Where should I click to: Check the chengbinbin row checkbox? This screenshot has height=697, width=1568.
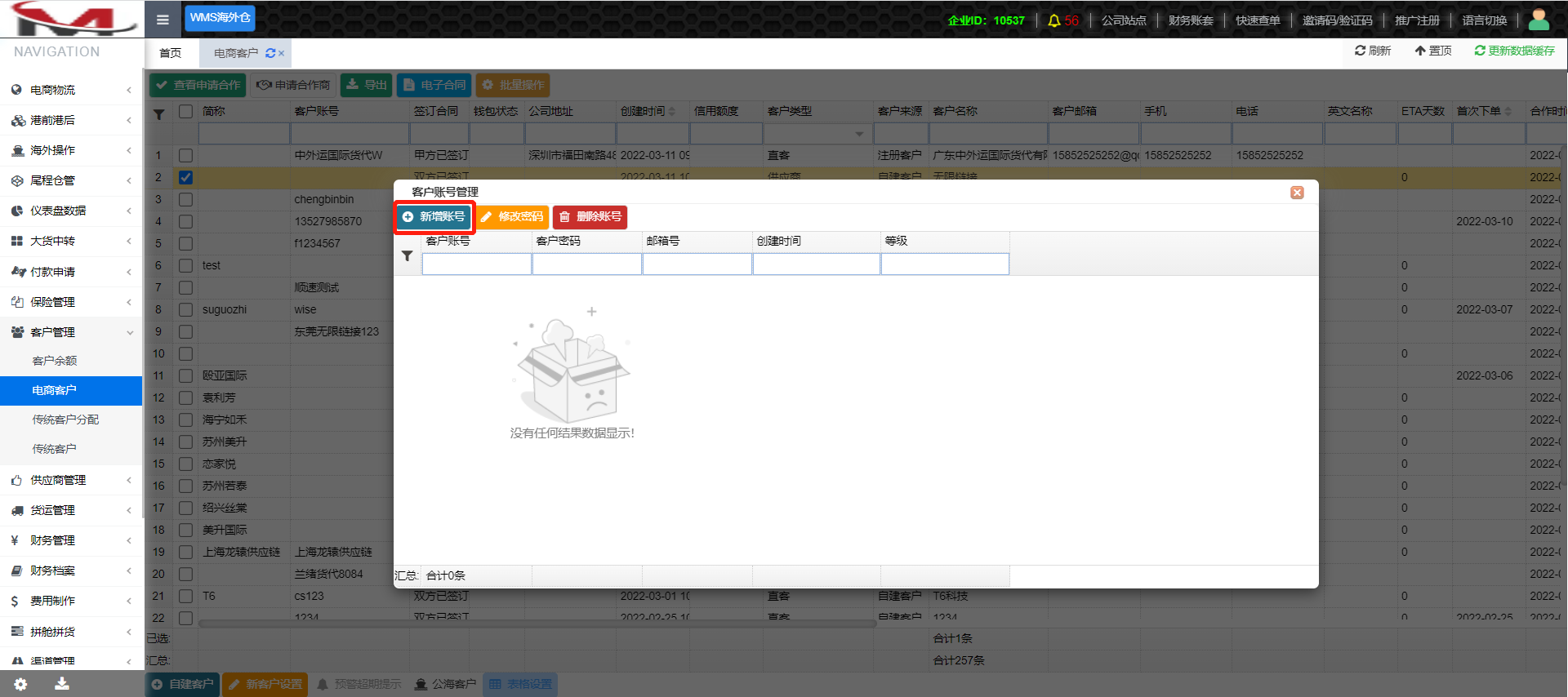click(x=185, y=199)
